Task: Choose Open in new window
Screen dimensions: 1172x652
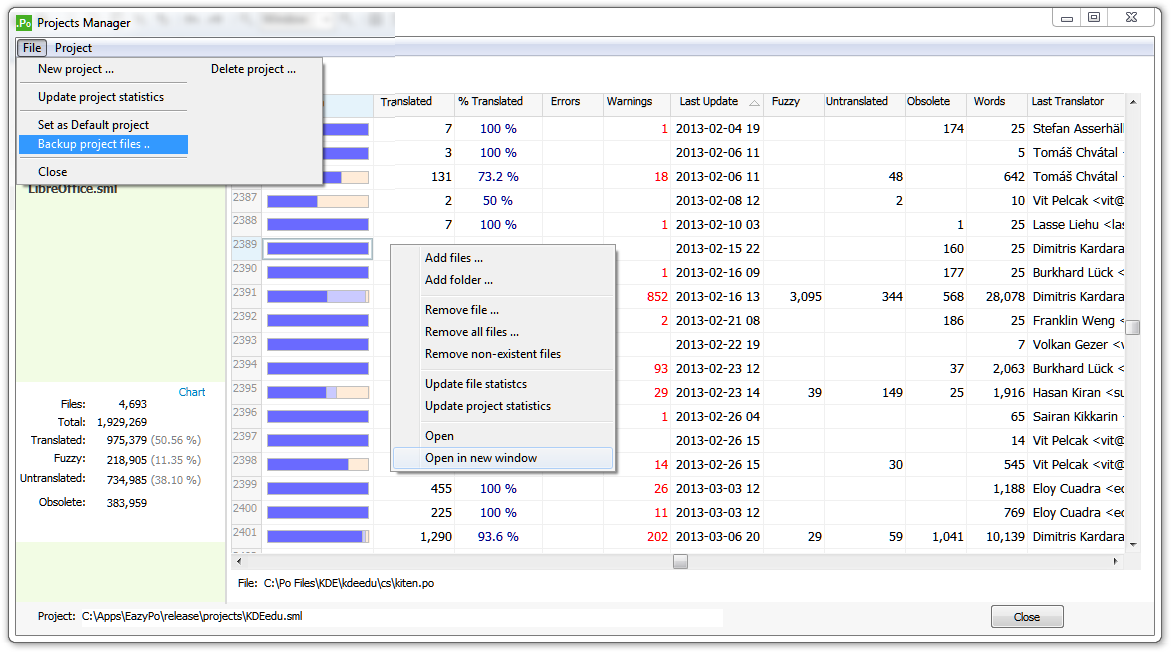Action: (481, 458)
